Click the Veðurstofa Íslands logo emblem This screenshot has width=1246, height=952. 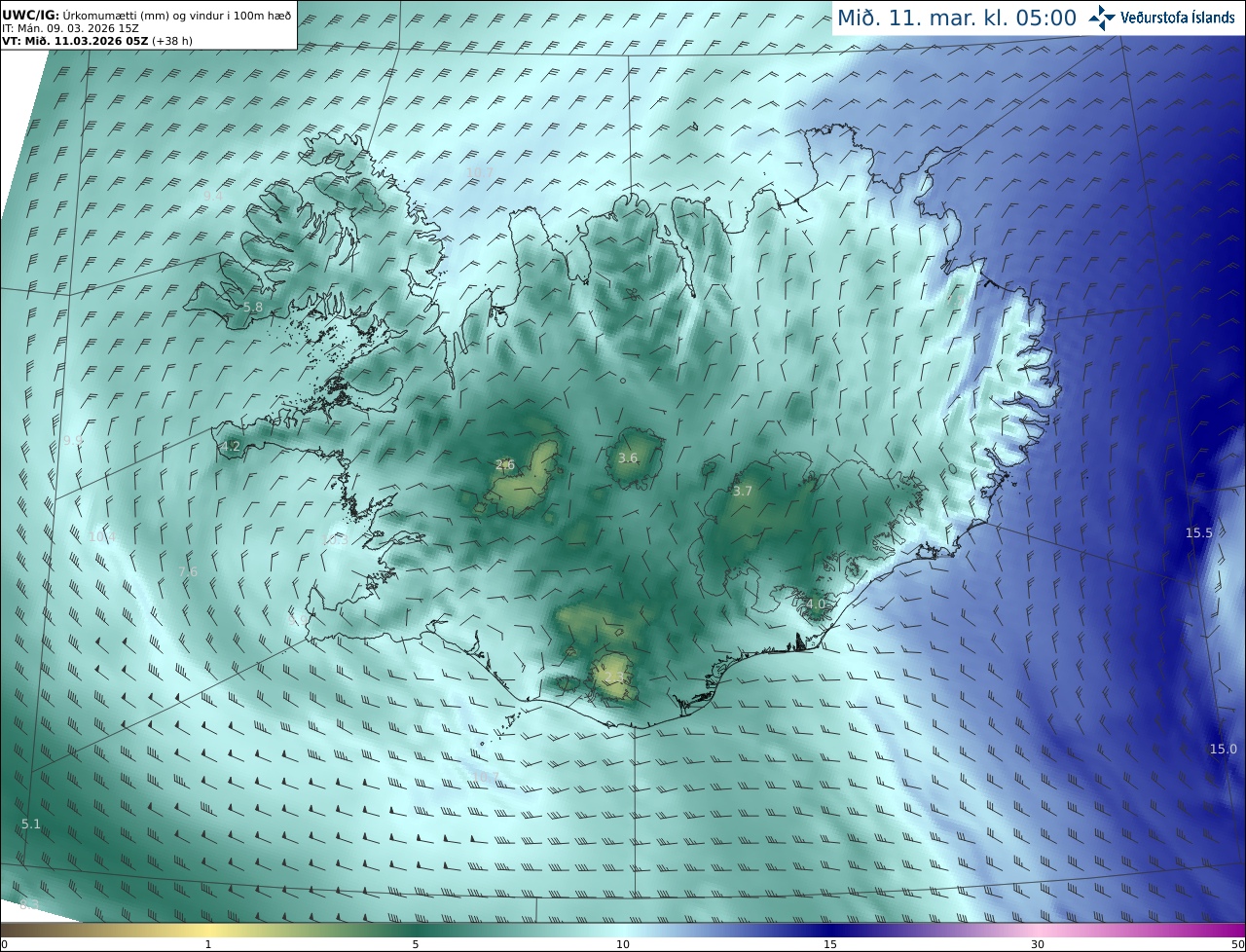point(1103,18)
